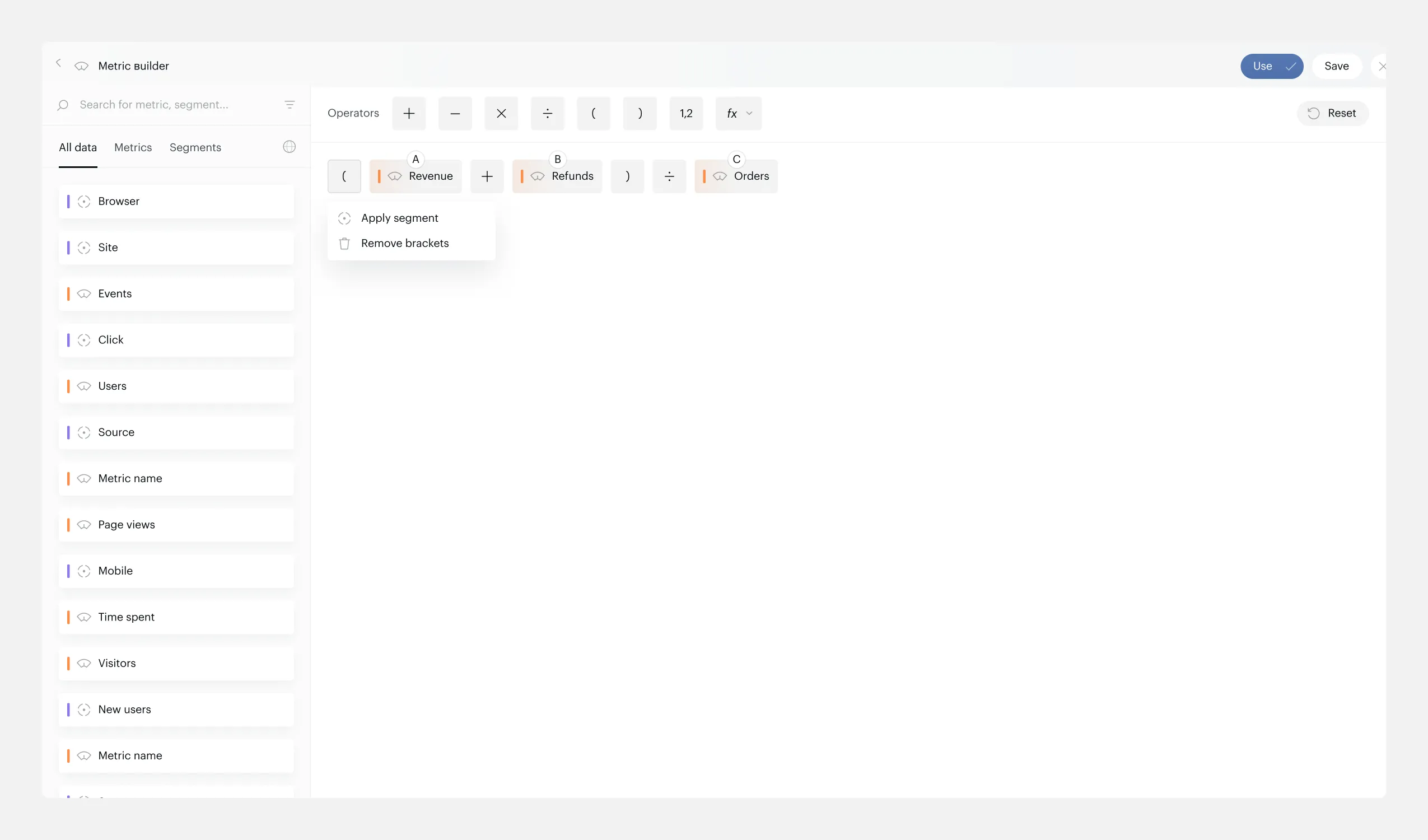Click the metric icon on Events row
The height and width of the screenshot is (840, 1428).
pos(84,294)
